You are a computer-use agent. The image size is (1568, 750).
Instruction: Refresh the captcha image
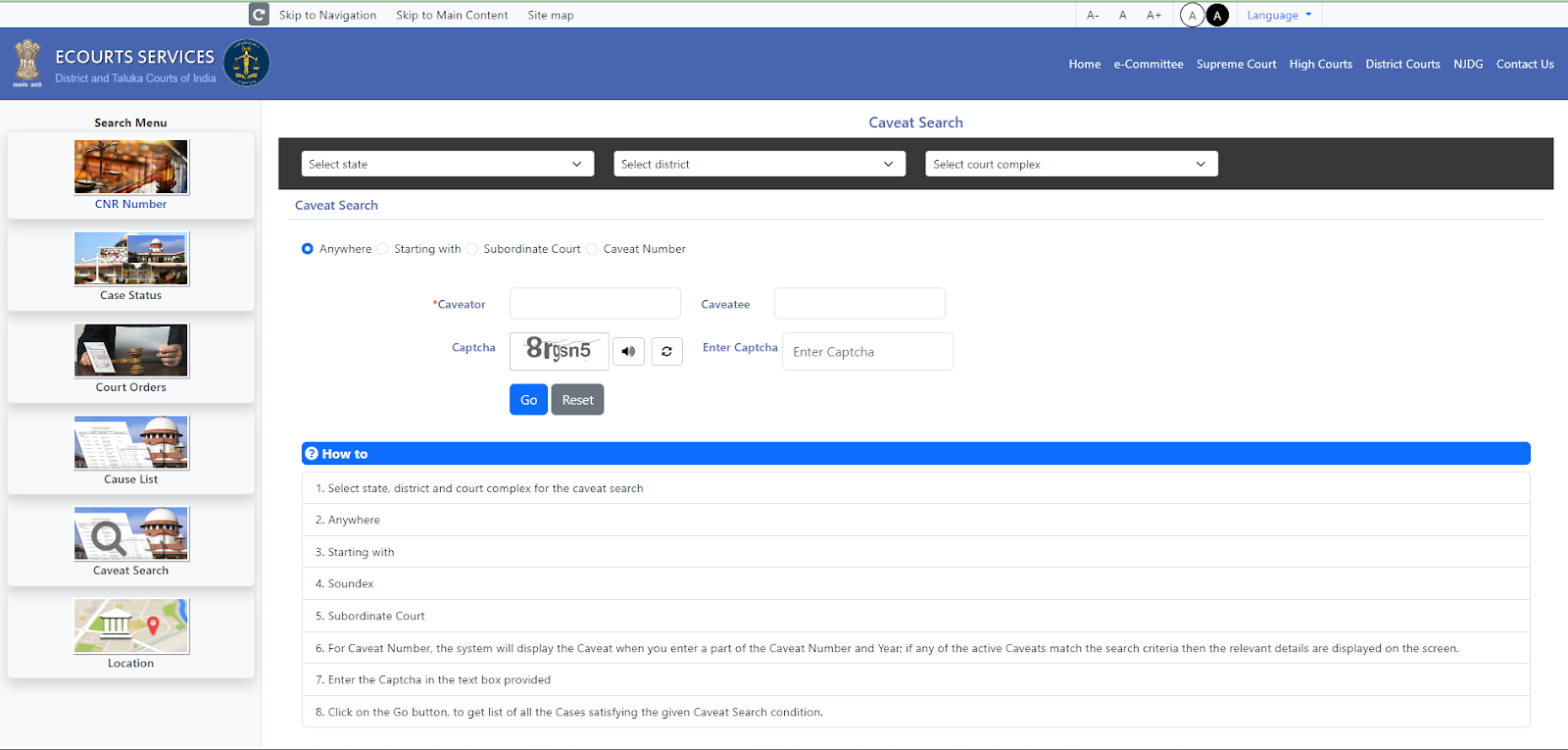666,351
